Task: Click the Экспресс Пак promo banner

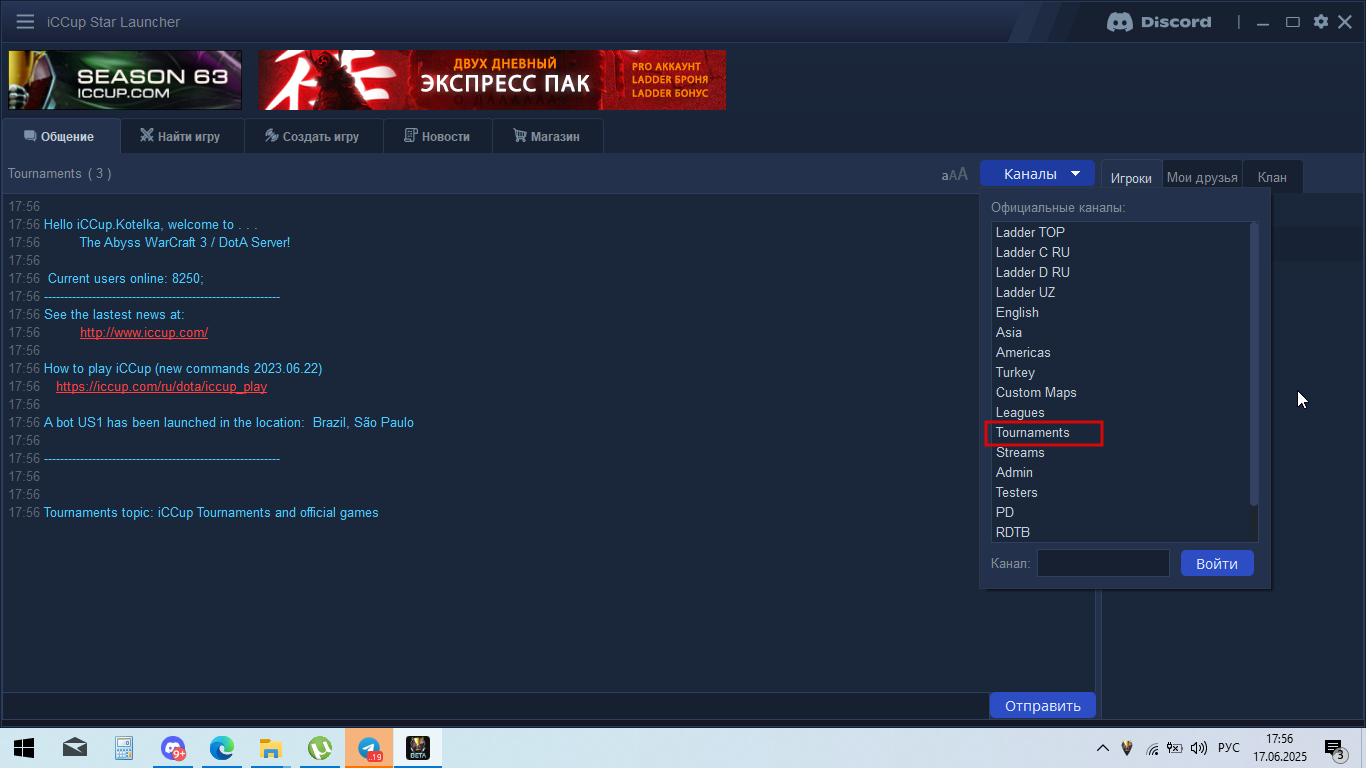Action: (x=491, y=80)
